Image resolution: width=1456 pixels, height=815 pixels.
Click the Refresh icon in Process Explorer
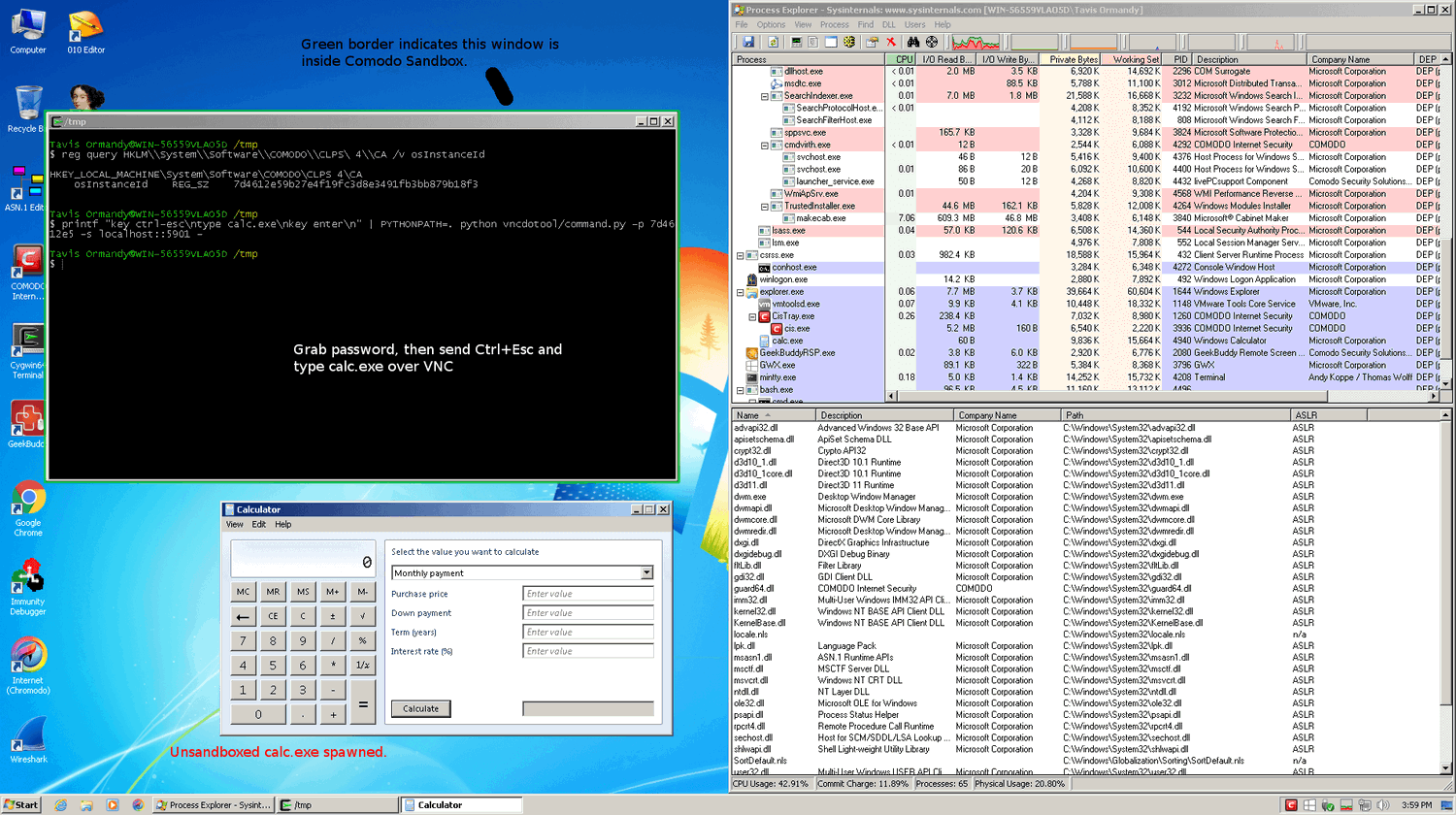[773, 42]
